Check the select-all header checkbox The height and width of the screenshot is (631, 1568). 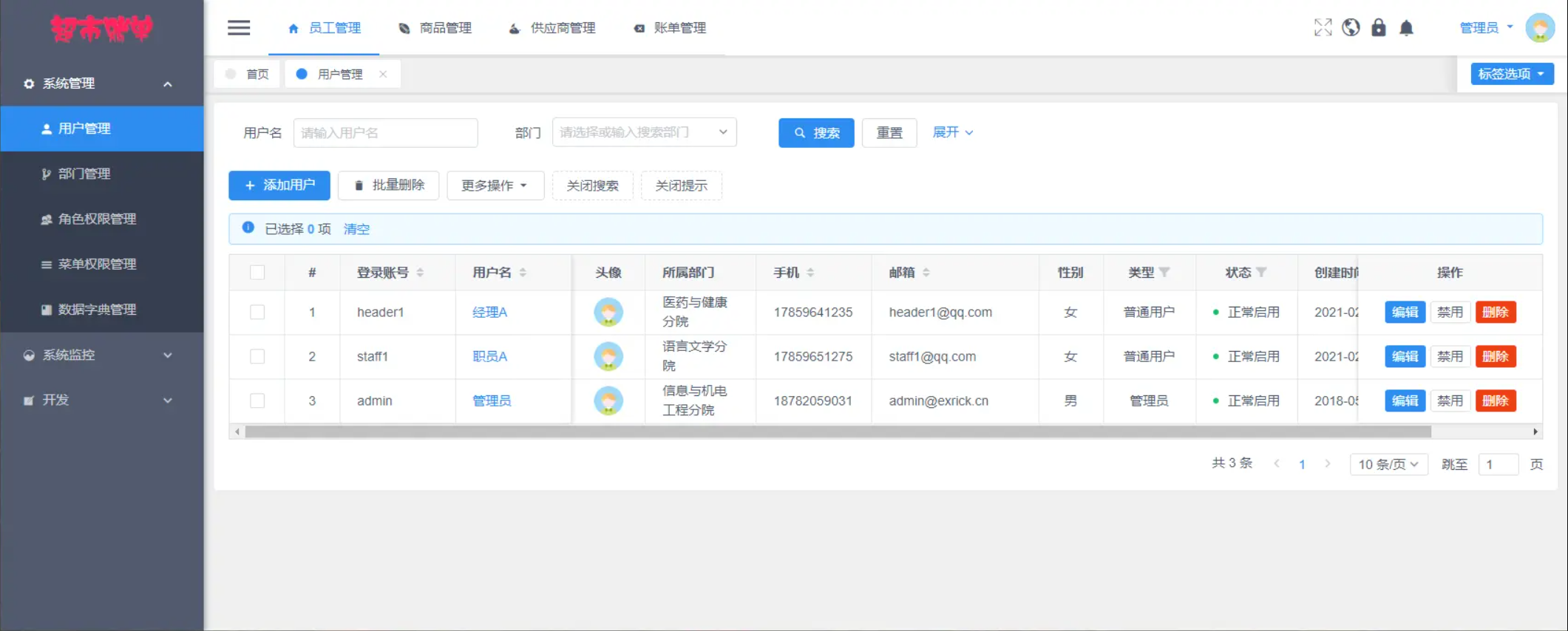pyautogui.click(x=257, y=273)
